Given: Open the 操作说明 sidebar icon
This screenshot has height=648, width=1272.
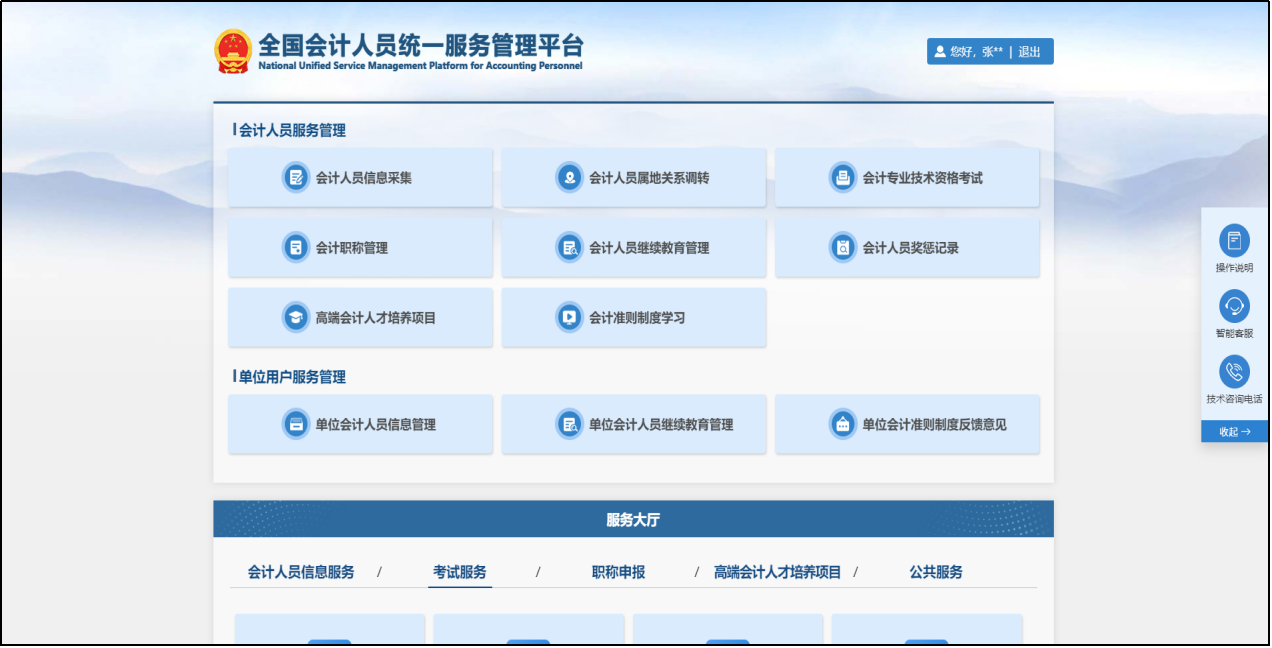Looking at the screenshot, I should [1233, 243].
